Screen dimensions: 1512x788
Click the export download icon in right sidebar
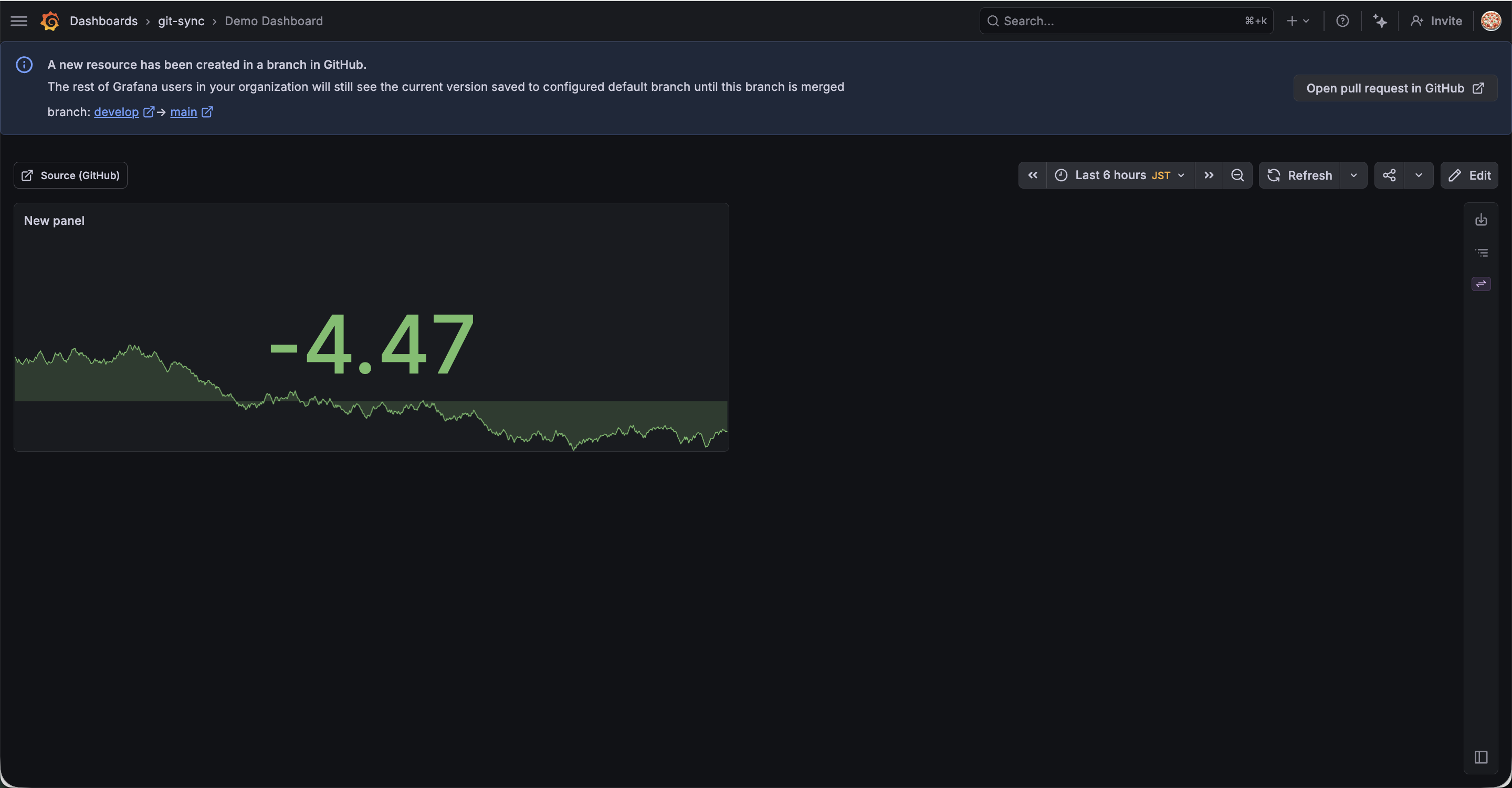click(x=1481, y=220)
